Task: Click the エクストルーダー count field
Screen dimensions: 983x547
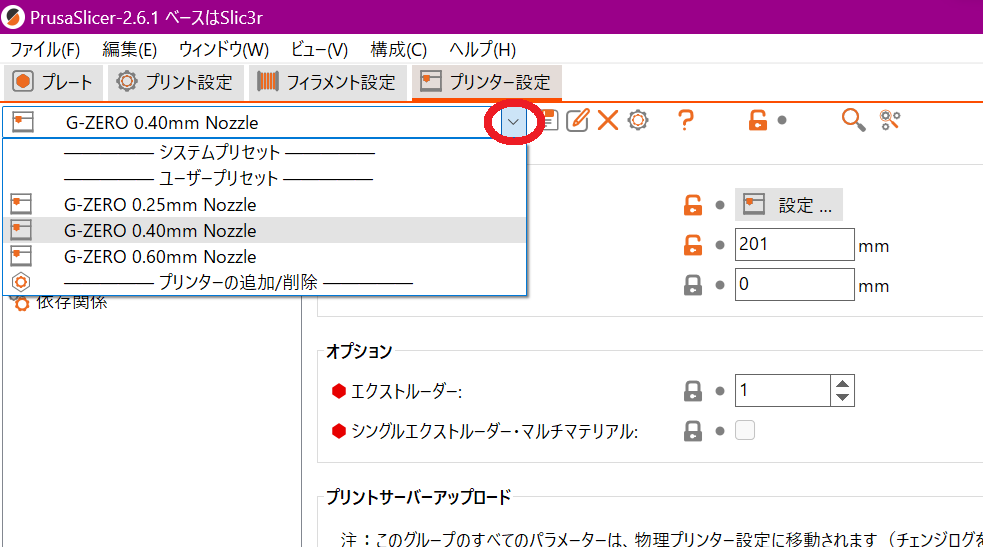Action: click(x=783, y=390)
